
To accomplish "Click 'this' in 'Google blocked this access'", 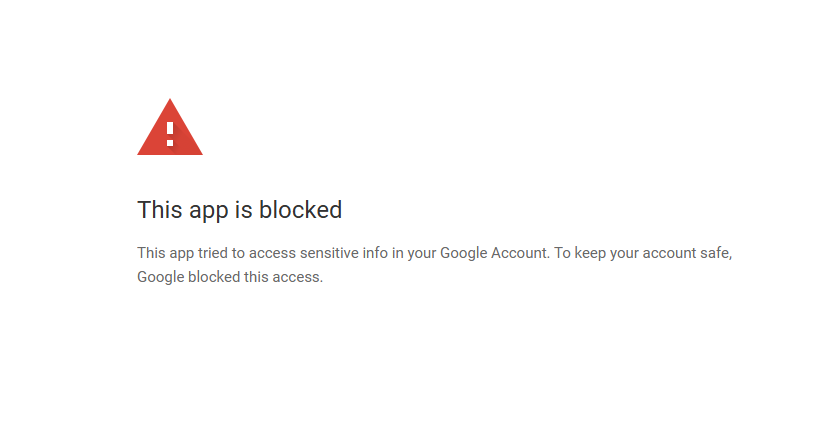I will tap(256, 277).
